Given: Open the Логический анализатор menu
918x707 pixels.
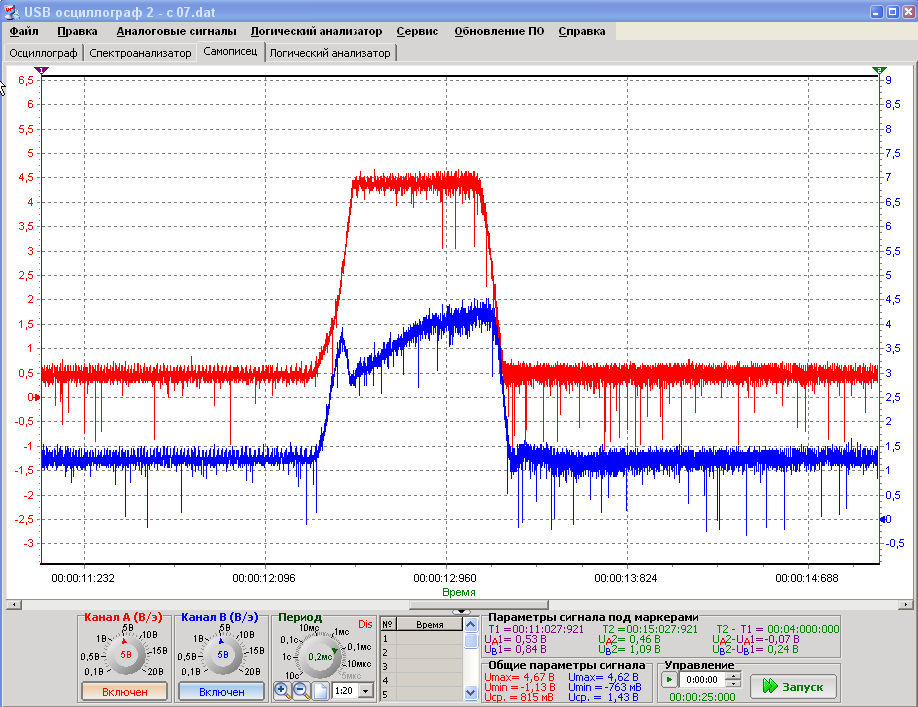Looking at the screenshot, I should tap(316, 31).
